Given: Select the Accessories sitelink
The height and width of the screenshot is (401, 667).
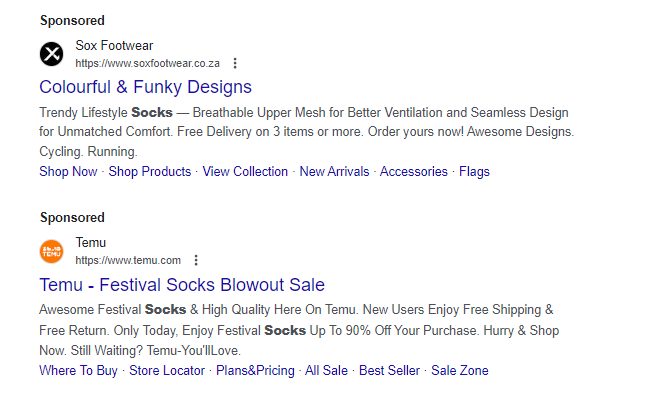Looking at the screenshot, I should click(414, 171).
